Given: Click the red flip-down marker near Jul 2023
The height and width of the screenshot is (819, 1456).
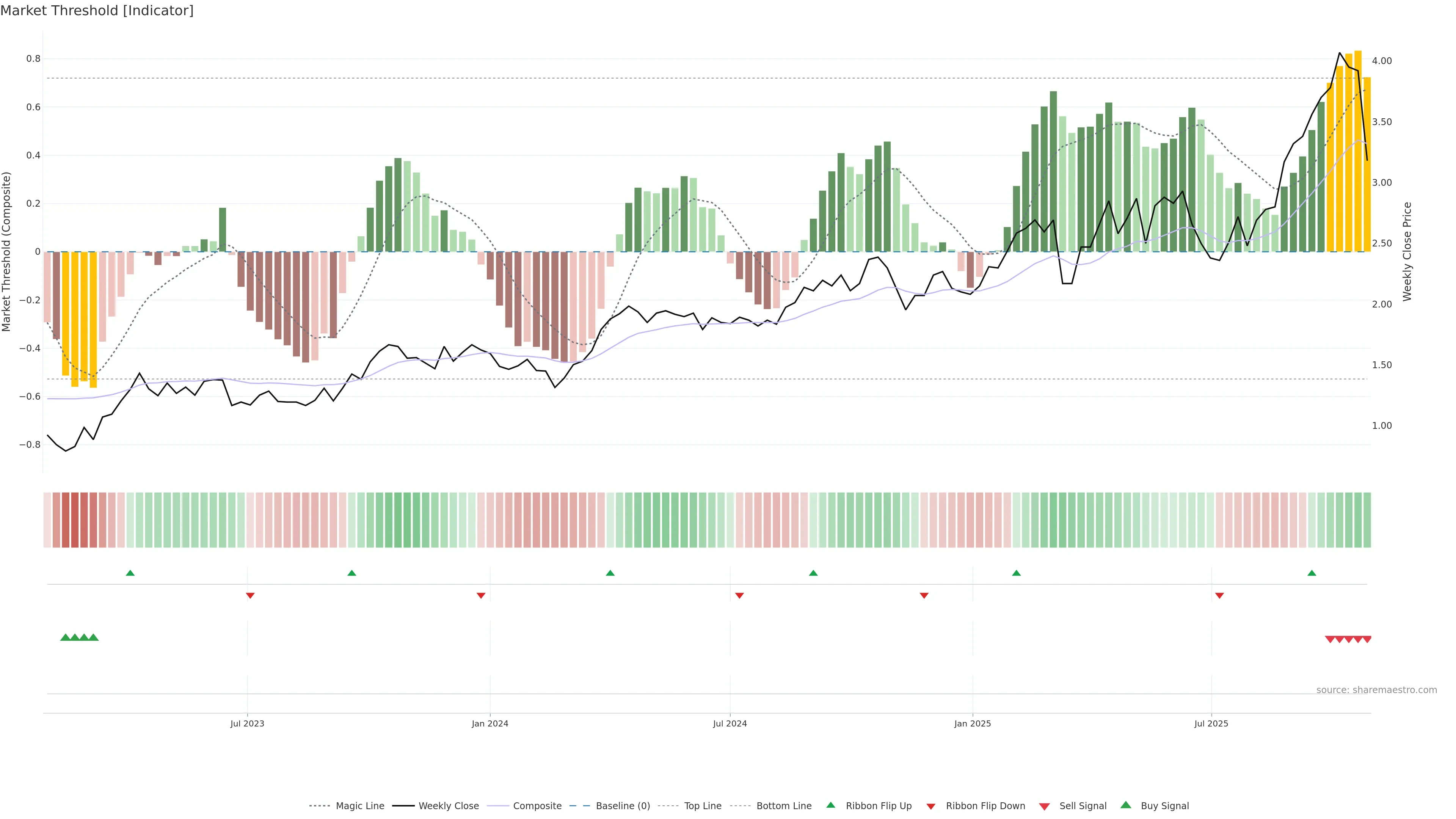Looking at the screenshot, I should (x=250, y=595).
